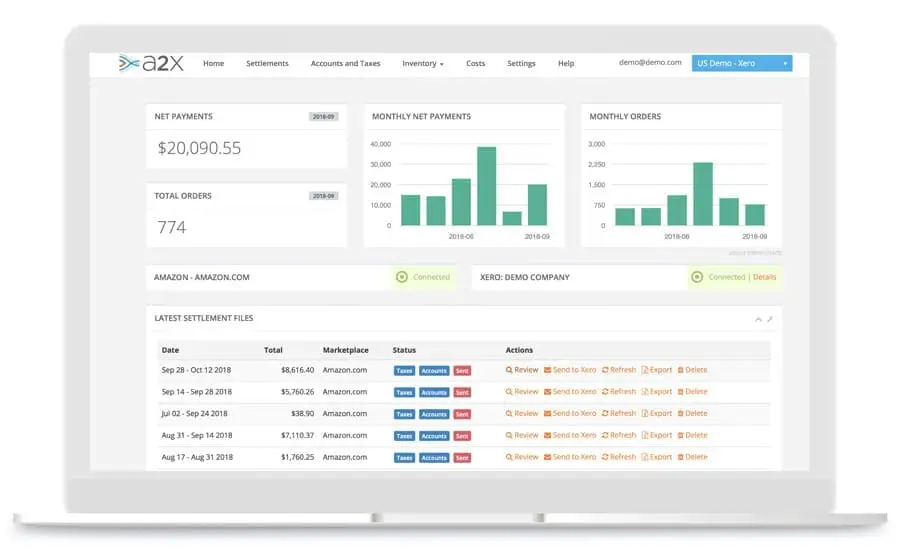Image resolution: width=900 pixels, height=553 pixels.
Task: Click the Amazon connected status icon
Action: [402, 277]
